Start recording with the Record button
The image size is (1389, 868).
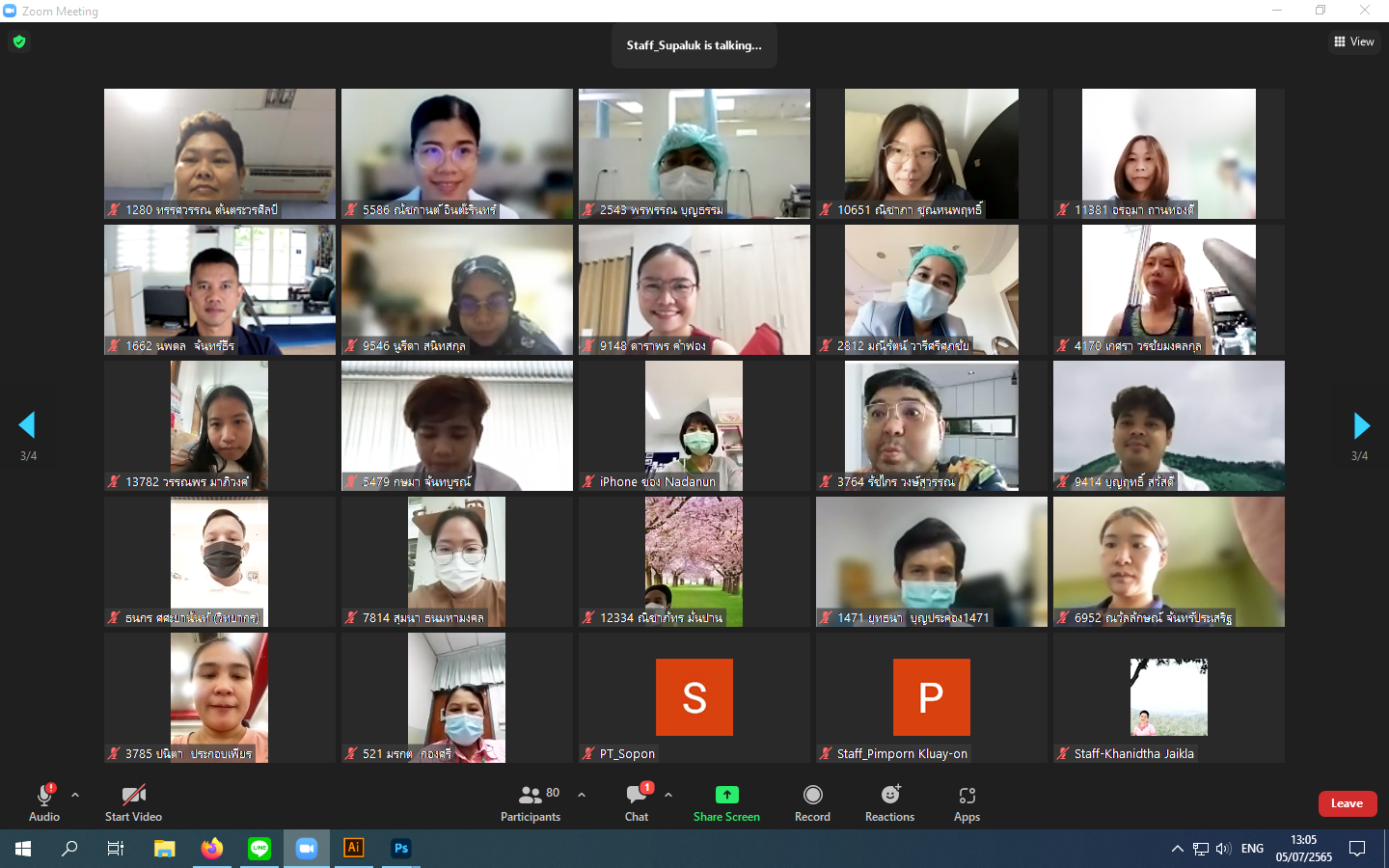click(812, 802)
